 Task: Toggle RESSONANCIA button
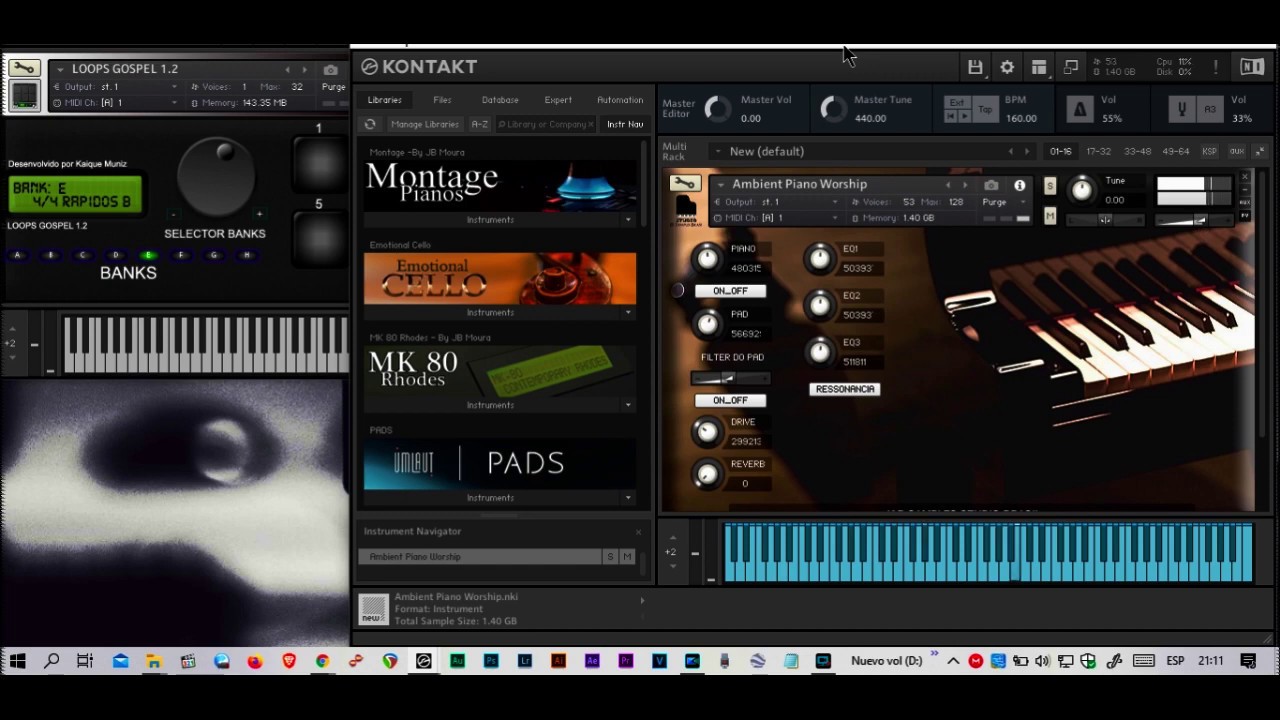(x=845, y=389)
